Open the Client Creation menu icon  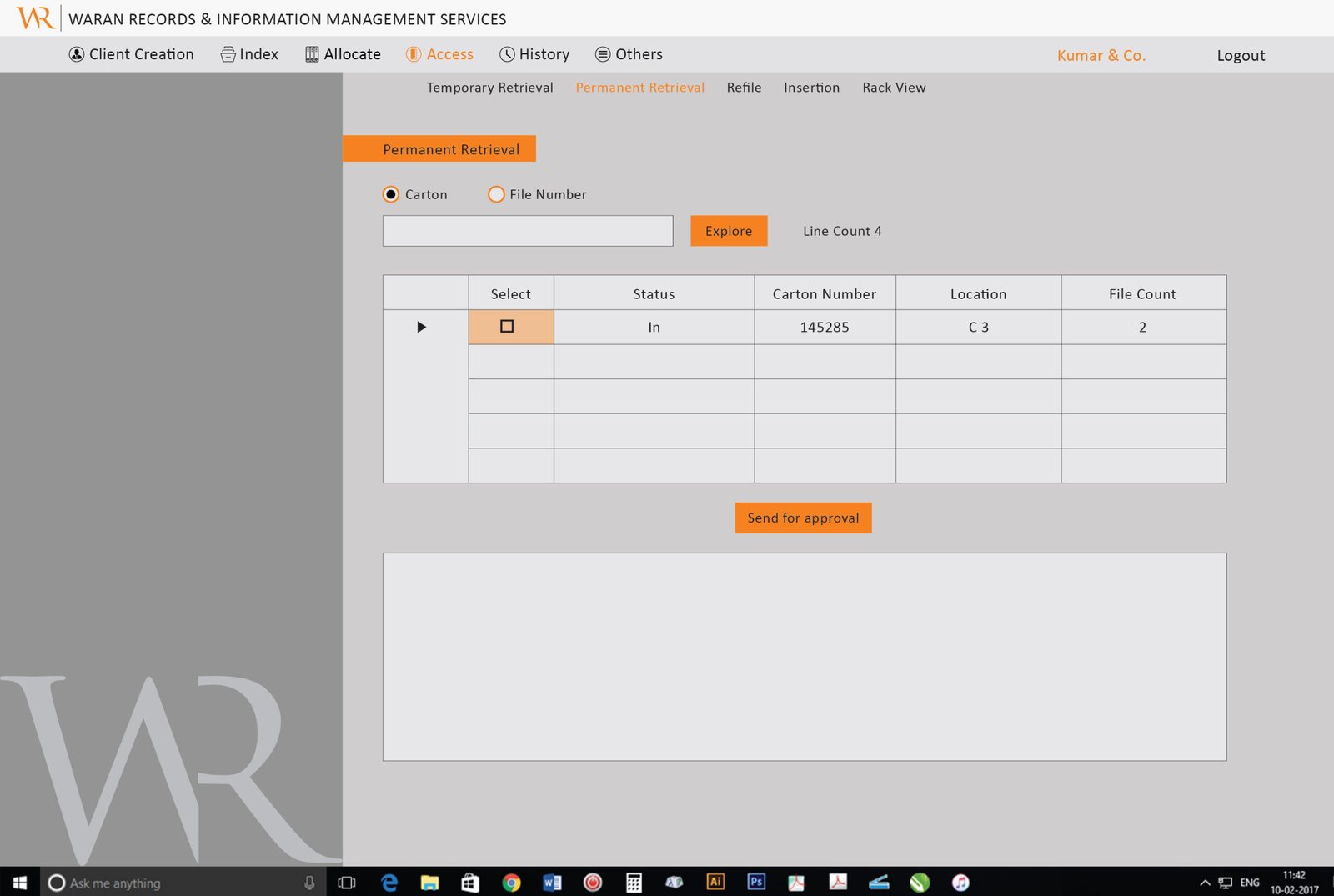pyautogui.click(x=77, y=54)
